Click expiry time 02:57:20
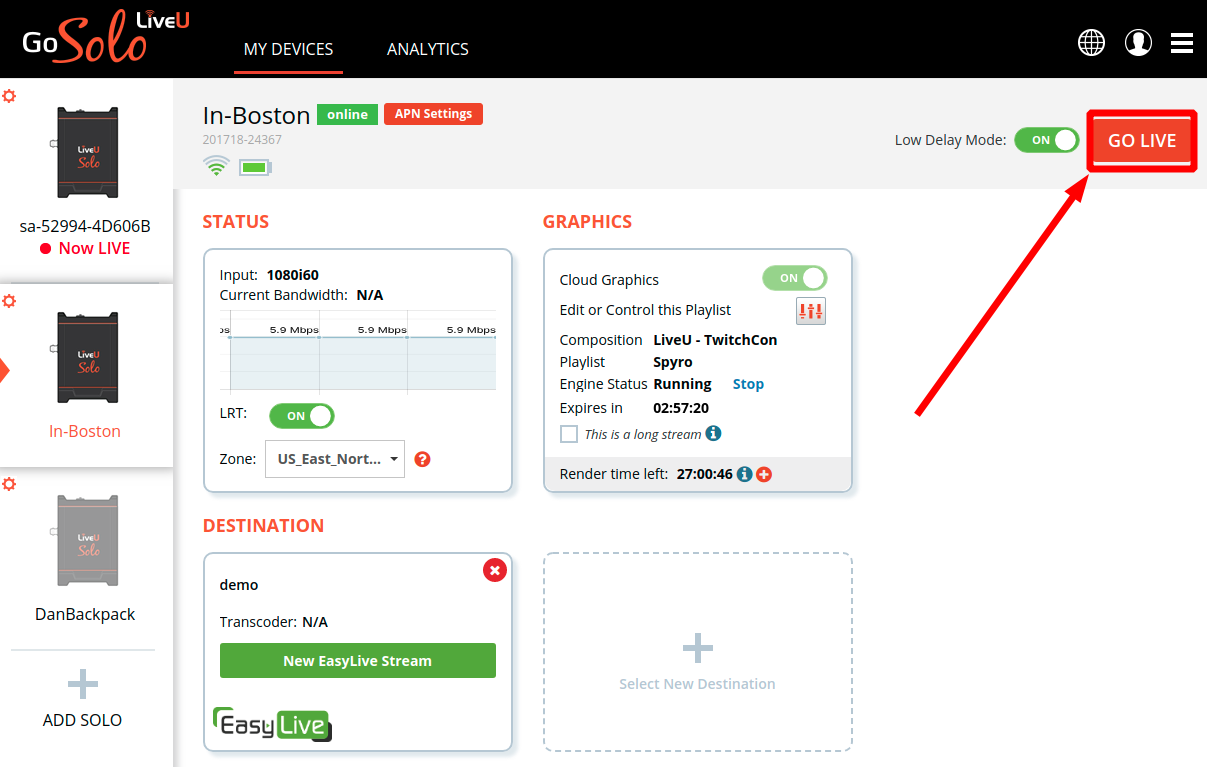This screenshot has height=767, width=1207. coord(681,408)
